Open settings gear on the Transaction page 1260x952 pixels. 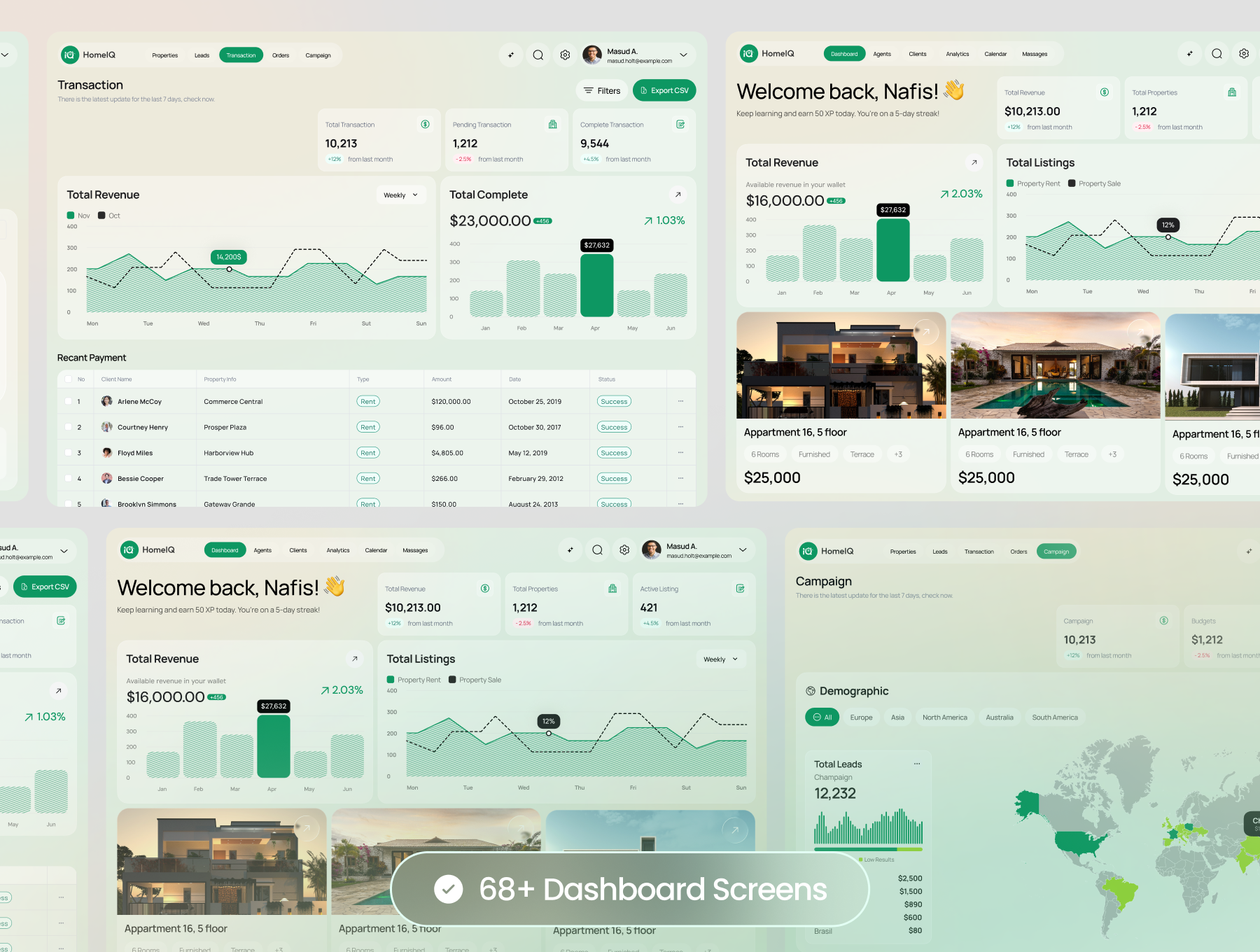tap(565, 55)
